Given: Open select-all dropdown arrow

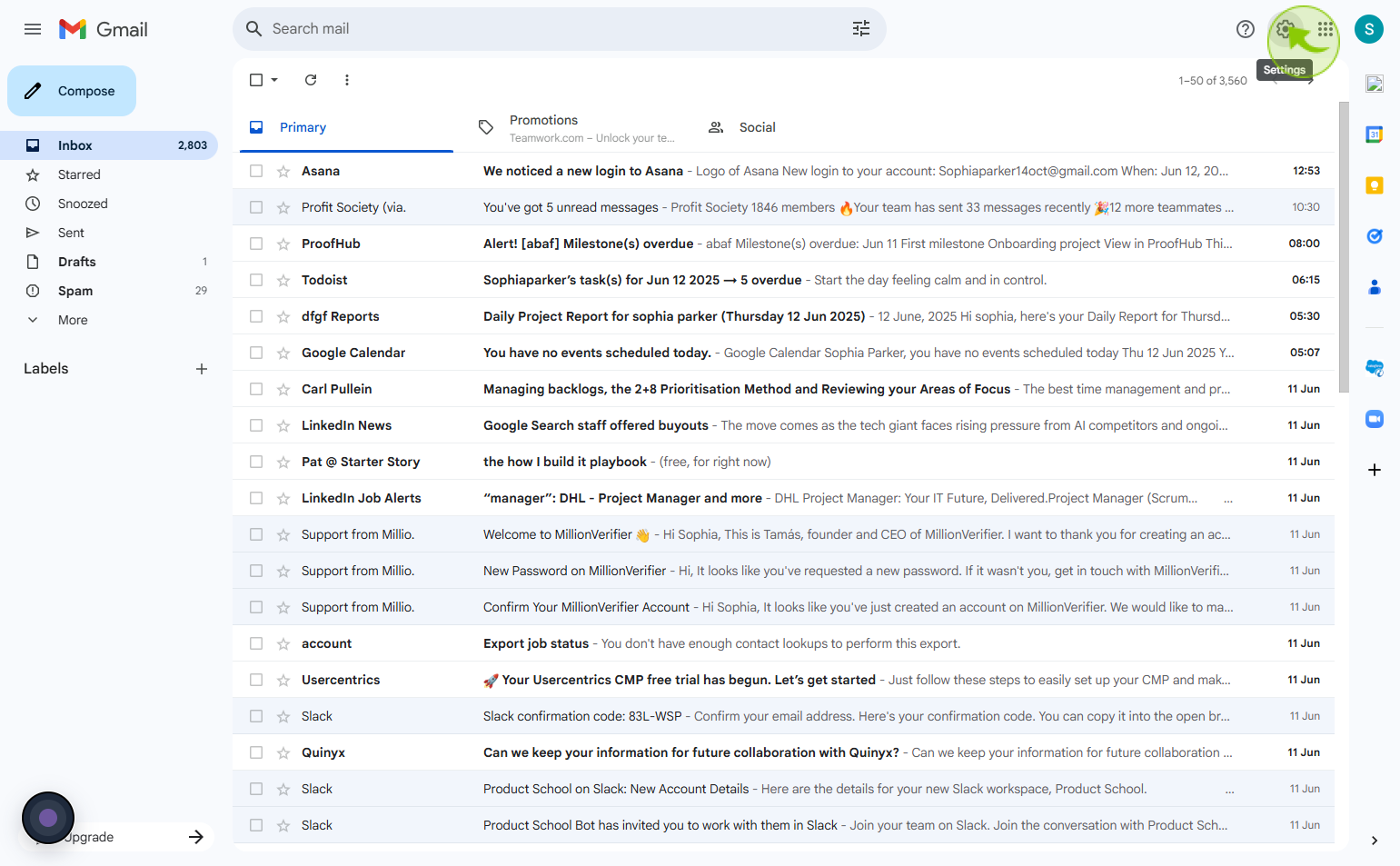Looking at the screenshot, I should (x=274, y=80).
